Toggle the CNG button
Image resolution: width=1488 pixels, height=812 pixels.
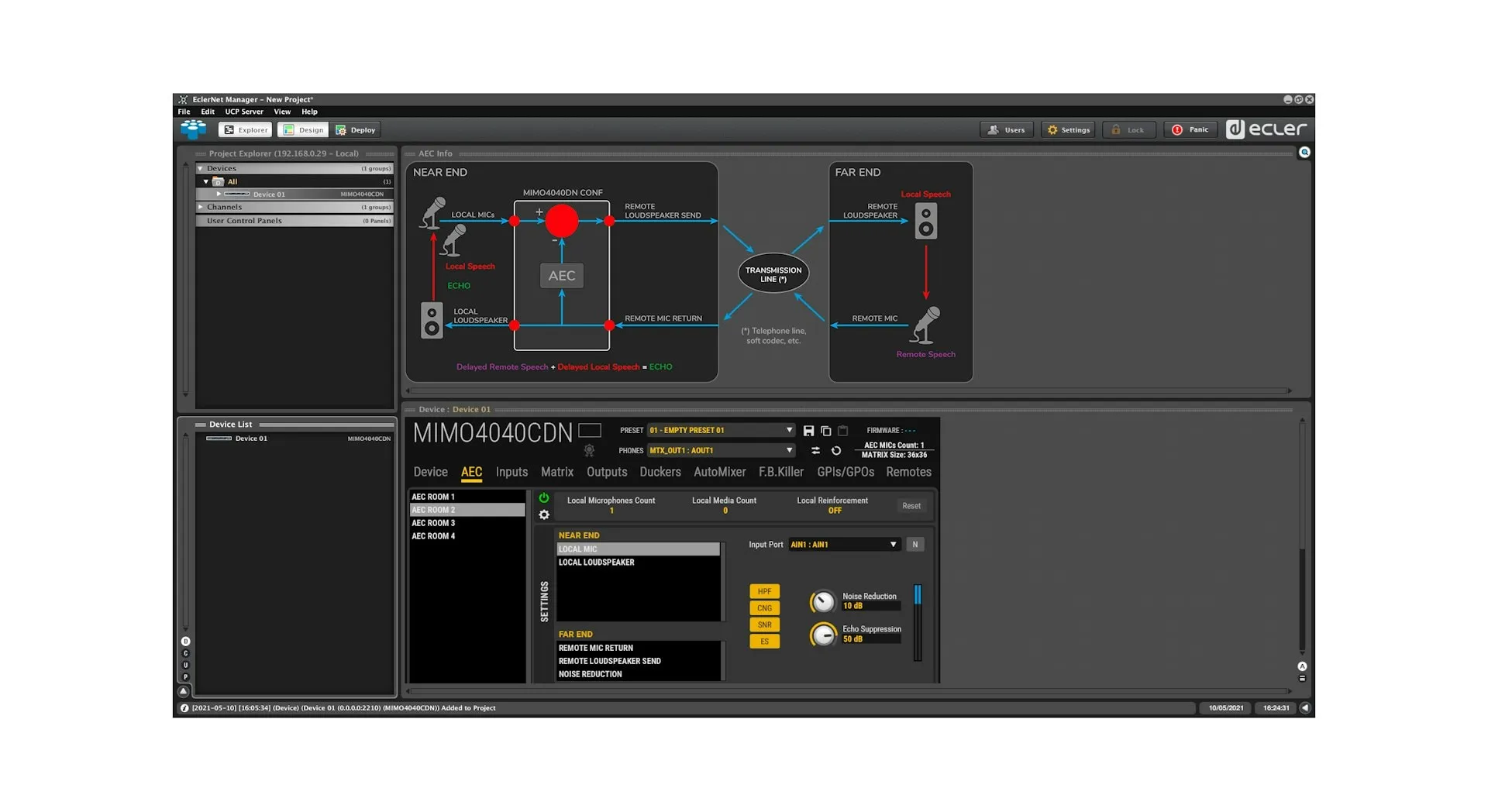[x=764, y=608]
